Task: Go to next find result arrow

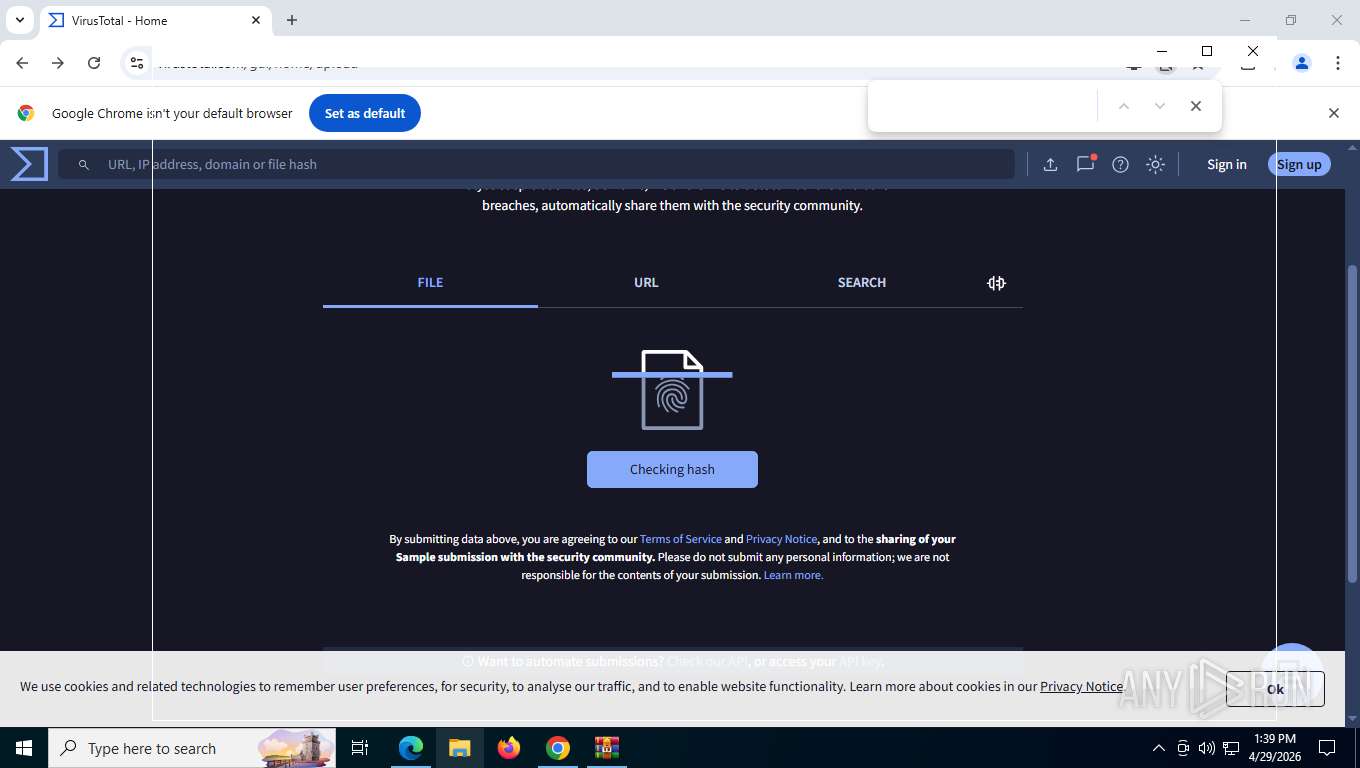Action: point(1160,106)
